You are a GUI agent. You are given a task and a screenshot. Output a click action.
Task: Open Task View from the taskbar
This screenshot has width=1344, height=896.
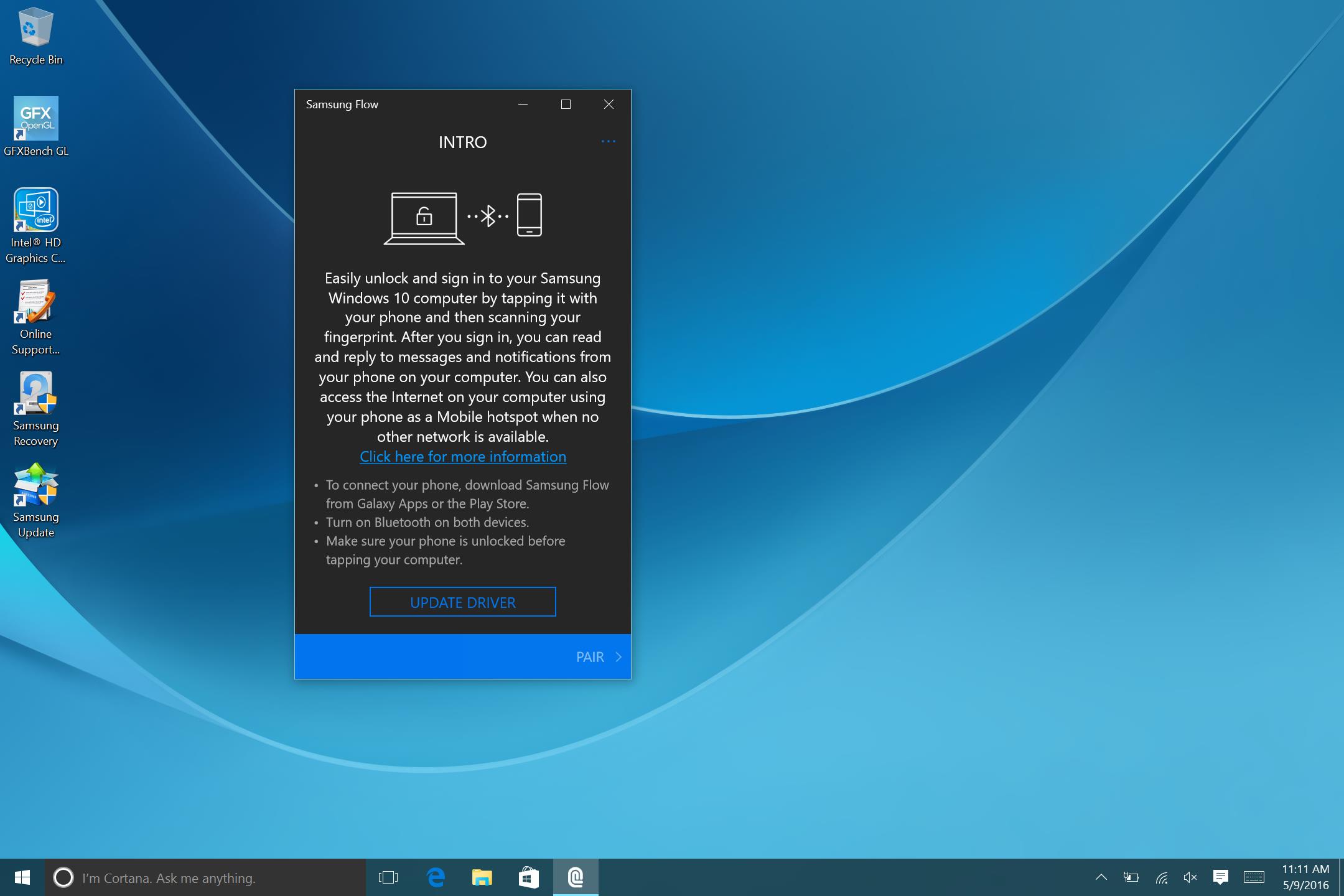point(388,877)
